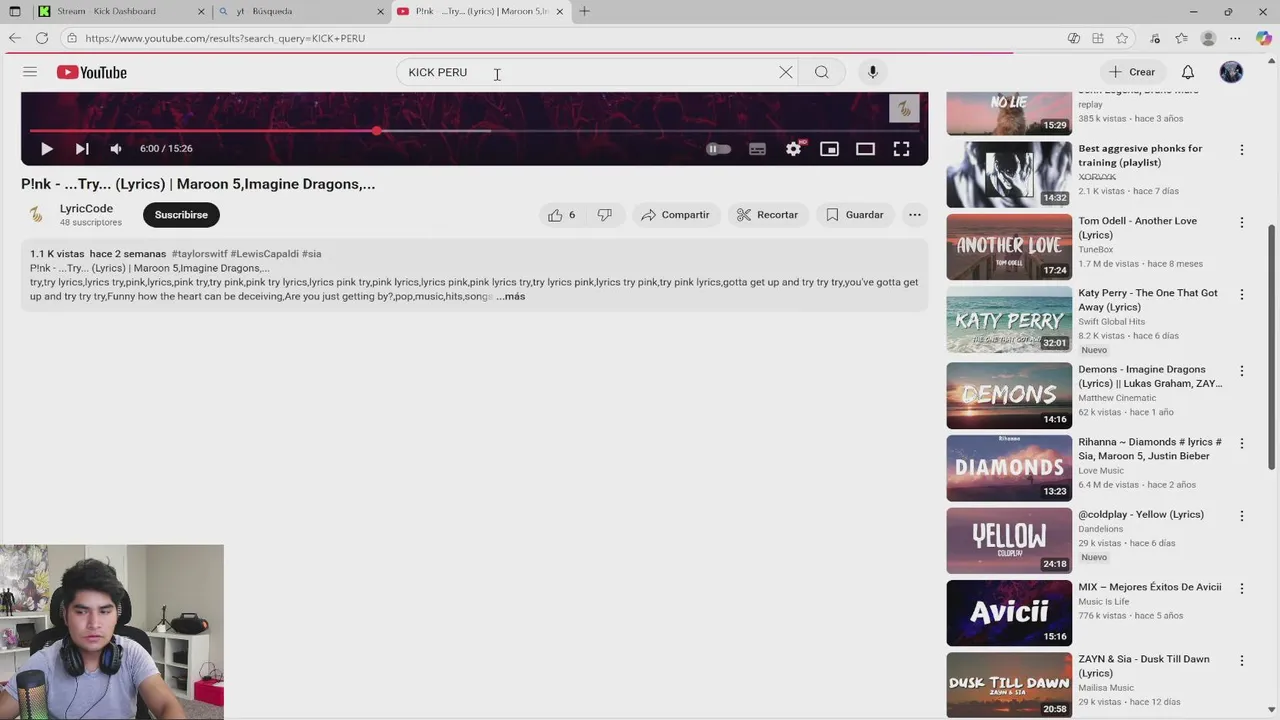This screenshot has width=1280, height=720.
Task: Play the video
Action: pyautogui.click(x=46, y=148)
